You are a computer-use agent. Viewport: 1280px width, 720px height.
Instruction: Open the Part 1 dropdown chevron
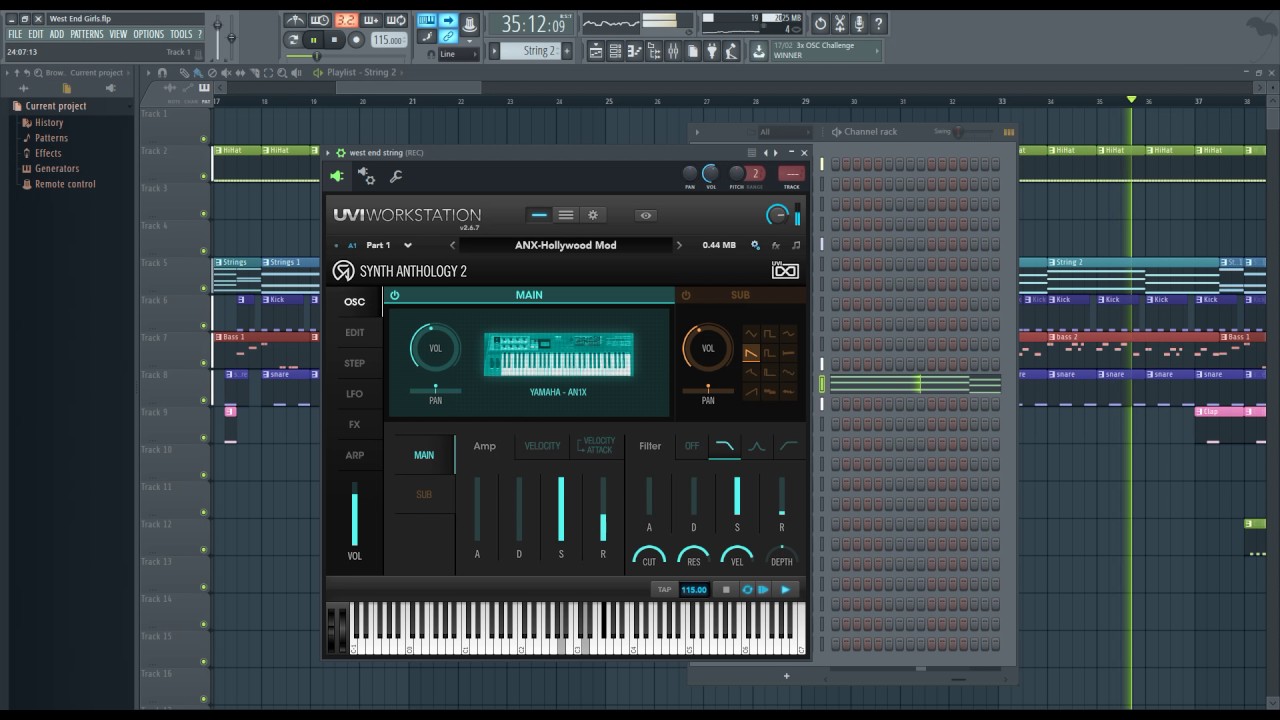tap(408, 245)
